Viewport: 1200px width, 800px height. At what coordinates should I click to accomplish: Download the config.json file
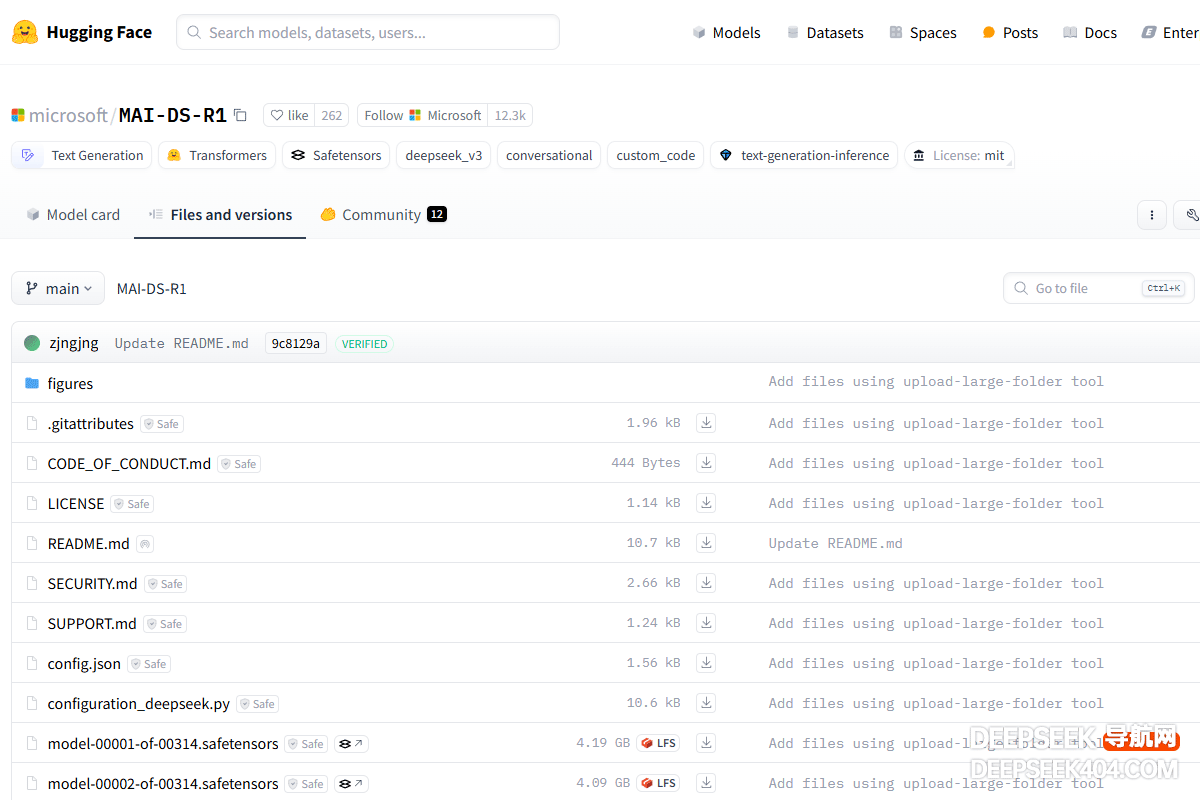point(706,663)
